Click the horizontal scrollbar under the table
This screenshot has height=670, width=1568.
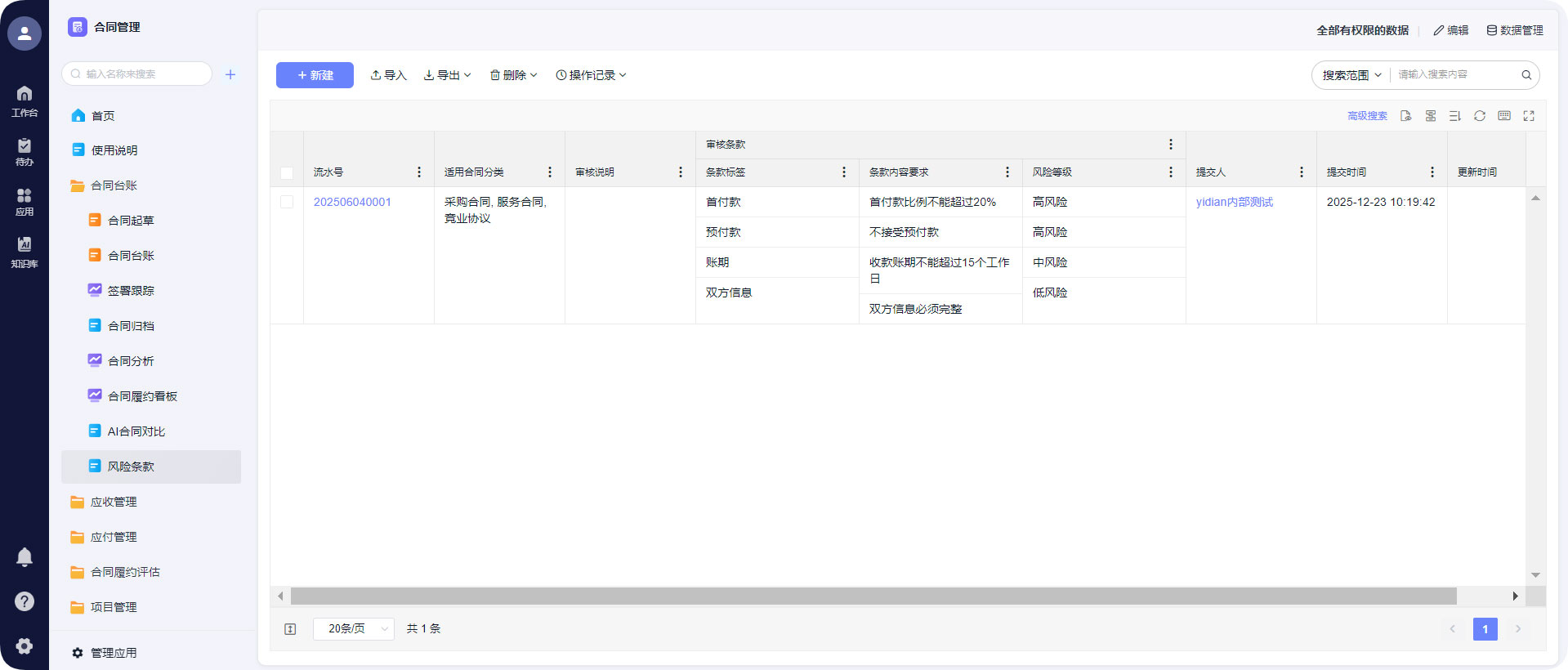pos(873,596)
